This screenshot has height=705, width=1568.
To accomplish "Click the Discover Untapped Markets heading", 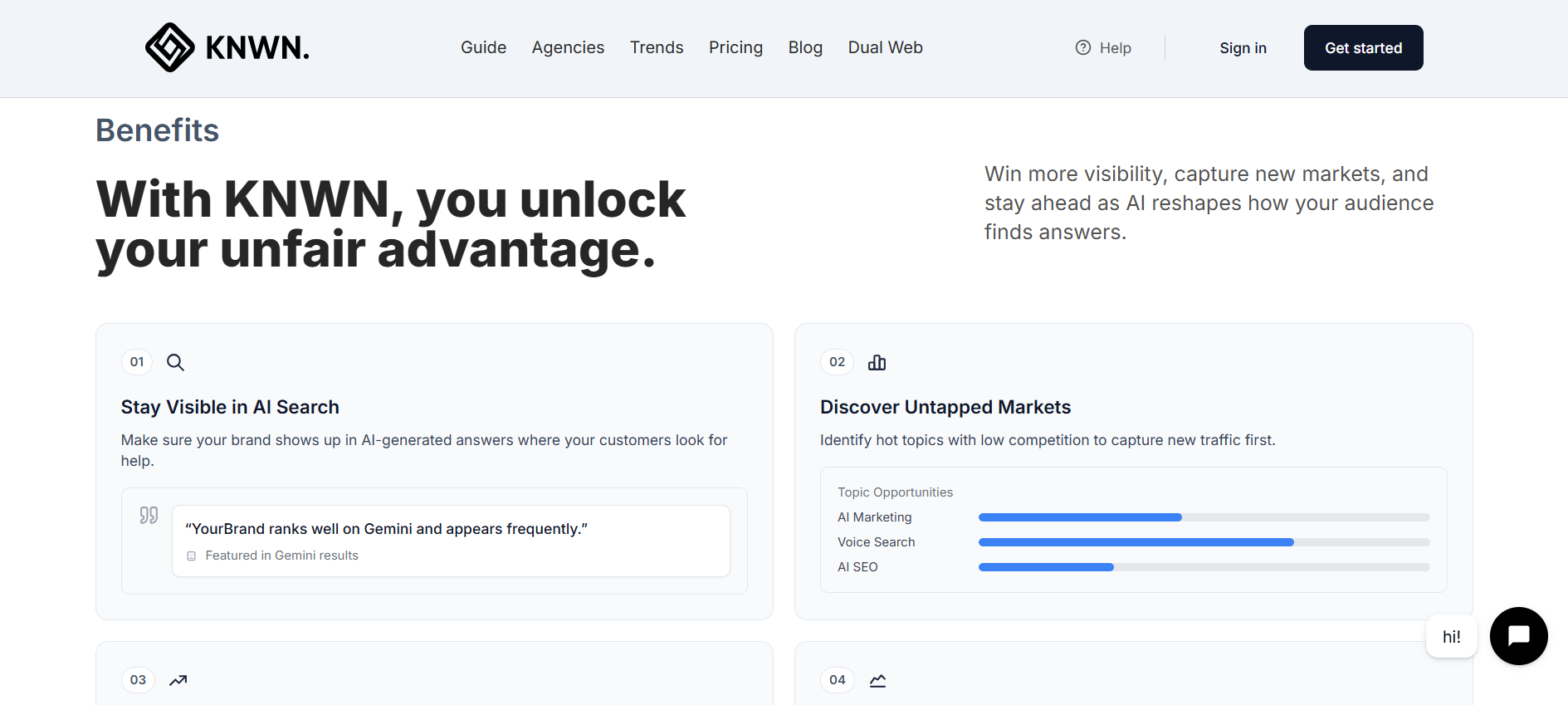I will [945, 407].
